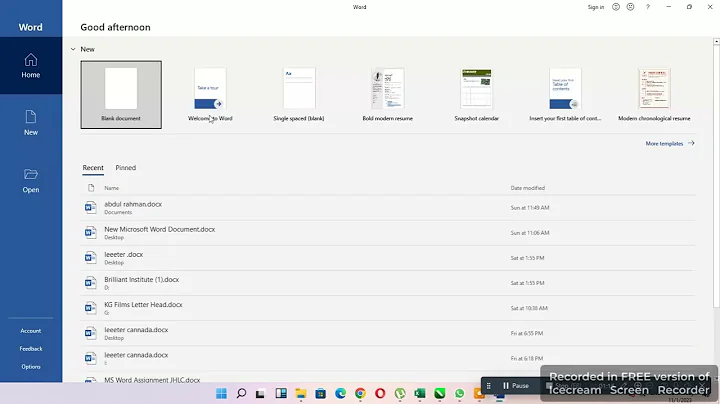This screenshot has height=404, width=720.
Task: Open New Microsoft Word Document.docx
Action: [388, 233]
